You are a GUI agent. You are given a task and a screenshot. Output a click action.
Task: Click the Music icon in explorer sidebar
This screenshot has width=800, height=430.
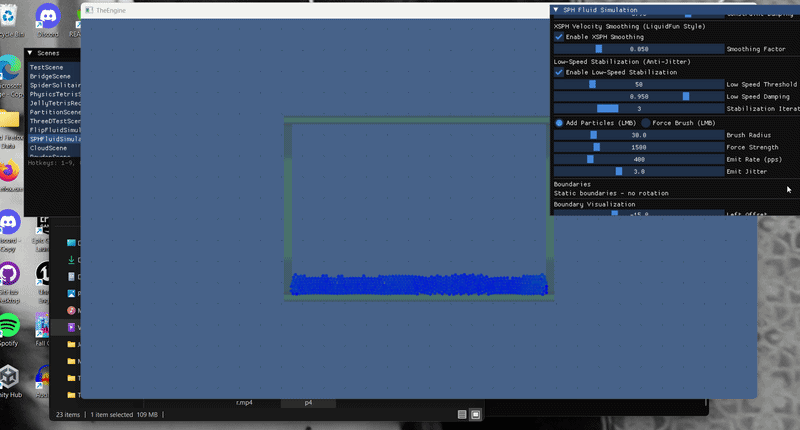pos(71,310)
